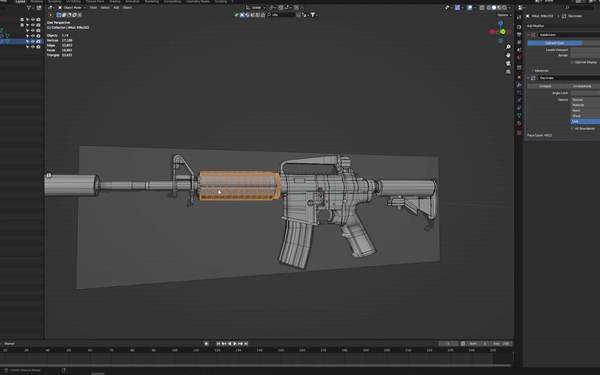
Task: Open the Scene properties tab
Action: 519,50
